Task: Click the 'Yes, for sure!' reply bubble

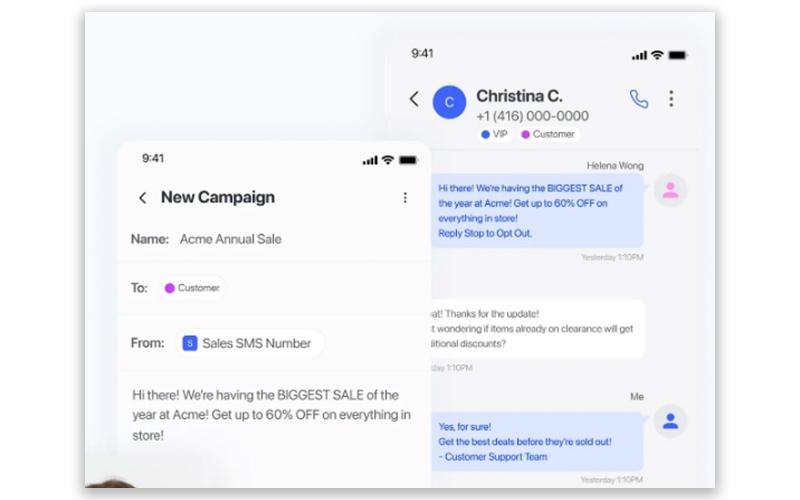Action: (x=537, y=441)
